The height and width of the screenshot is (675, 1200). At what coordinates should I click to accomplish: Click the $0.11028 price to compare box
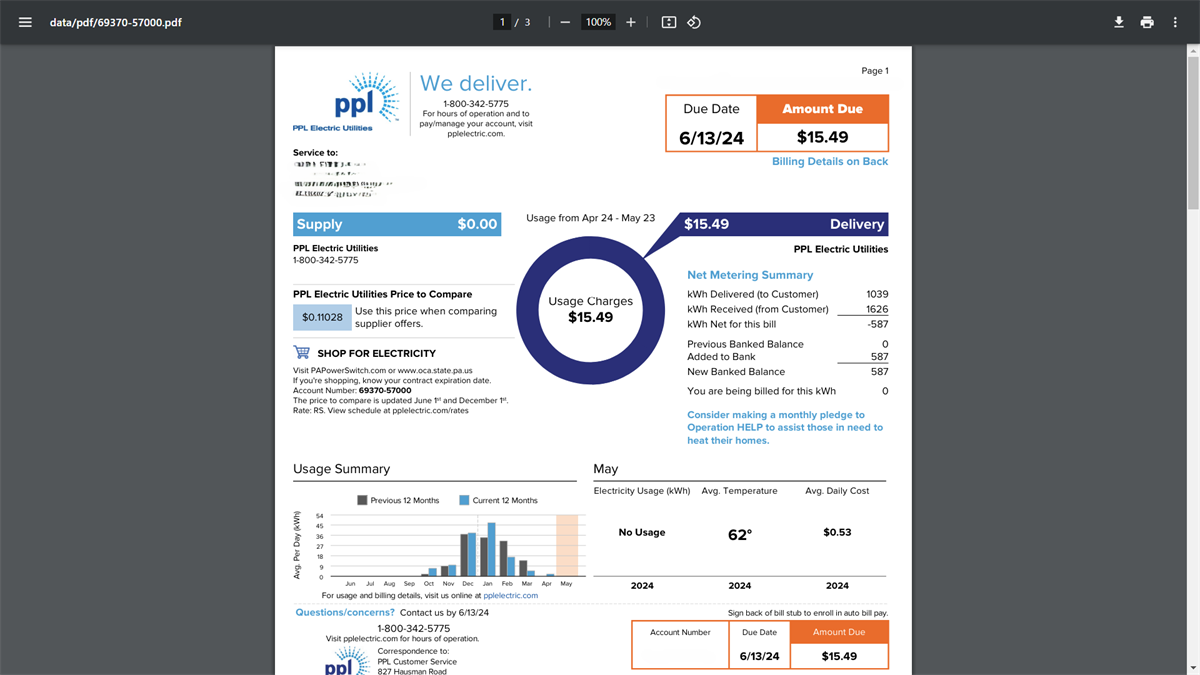322,317
